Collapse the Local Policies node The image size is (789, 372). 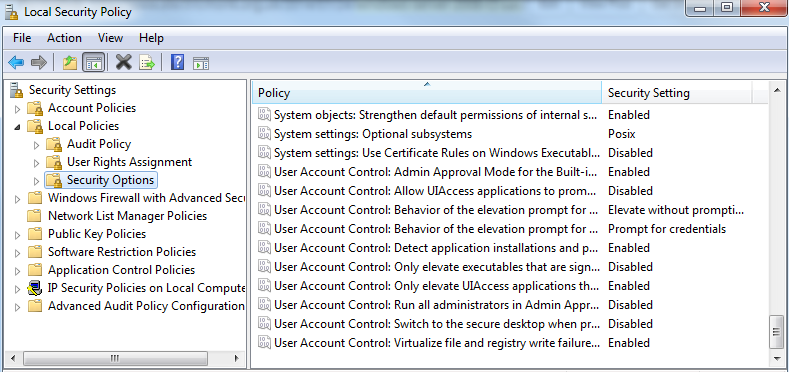tap(18, 127)
